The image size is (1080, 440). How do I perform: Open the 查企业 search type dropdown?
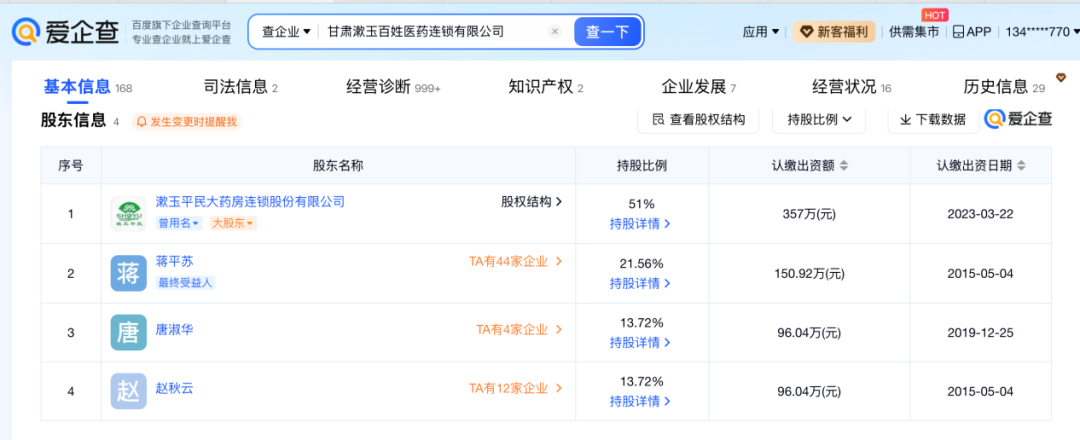click(x=287, y=32)
